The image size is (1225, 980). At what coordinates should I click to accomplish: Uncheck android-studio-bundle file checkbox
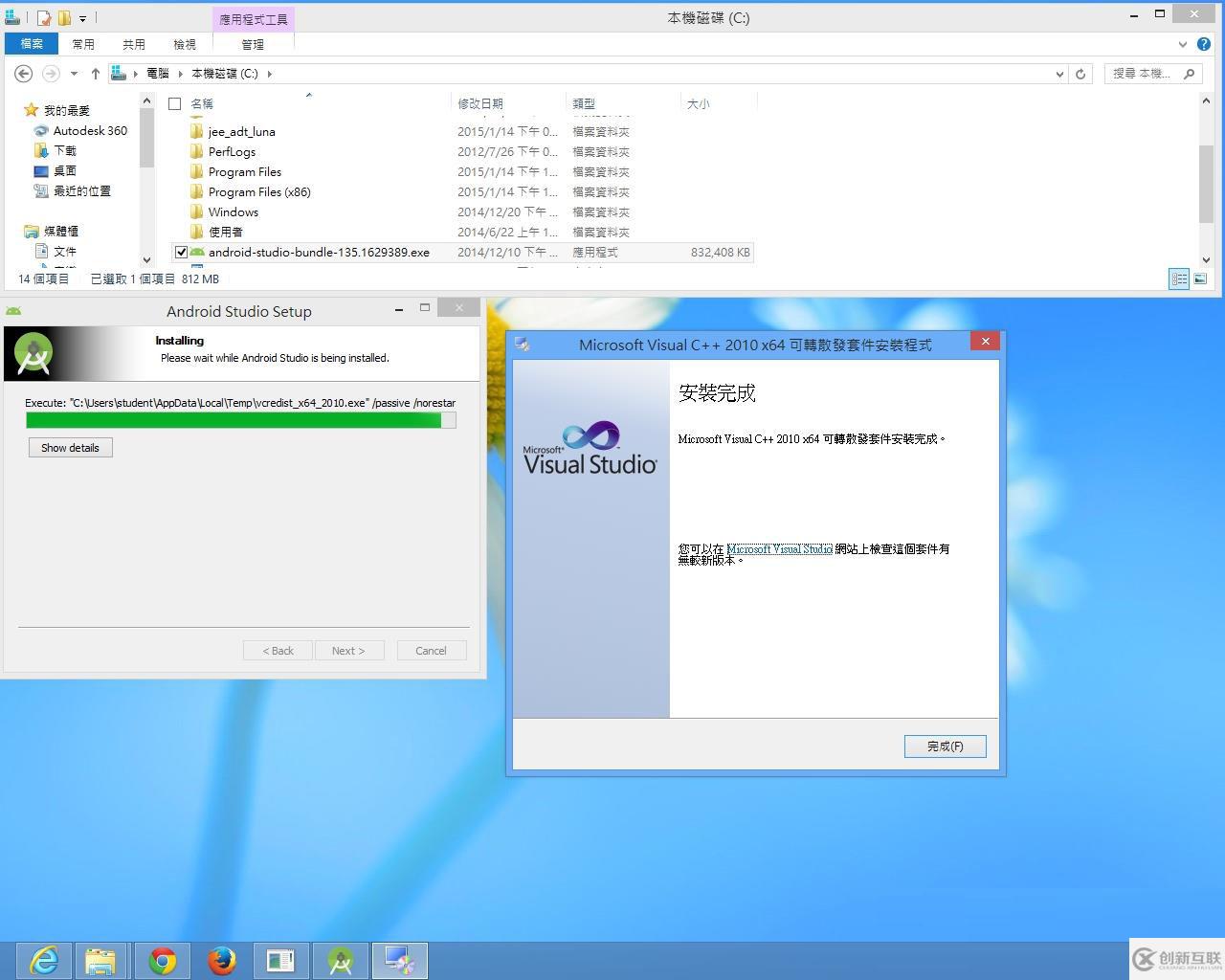(181, 253)
